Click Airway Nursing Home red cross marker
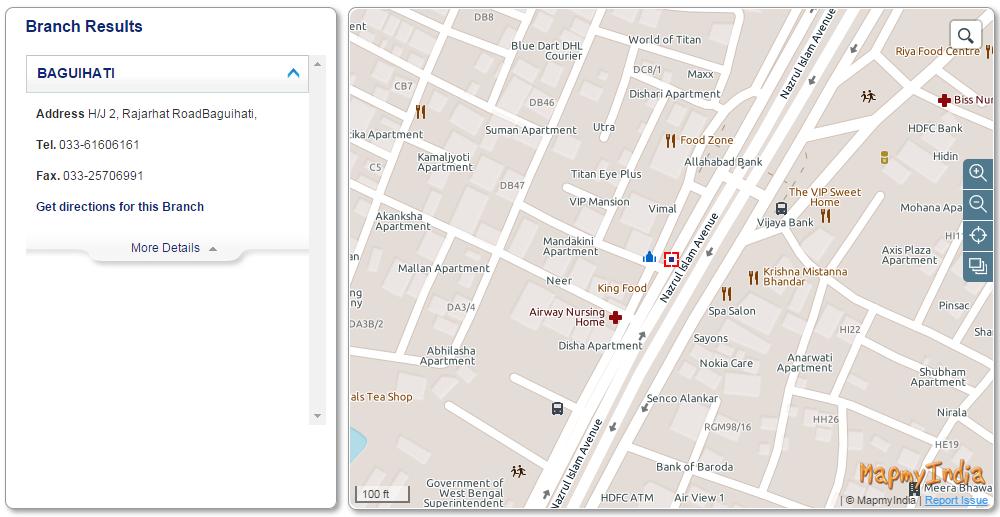The height and width of the screenshot is (517, 1000). pyautogui.click(x=616, y=317)
